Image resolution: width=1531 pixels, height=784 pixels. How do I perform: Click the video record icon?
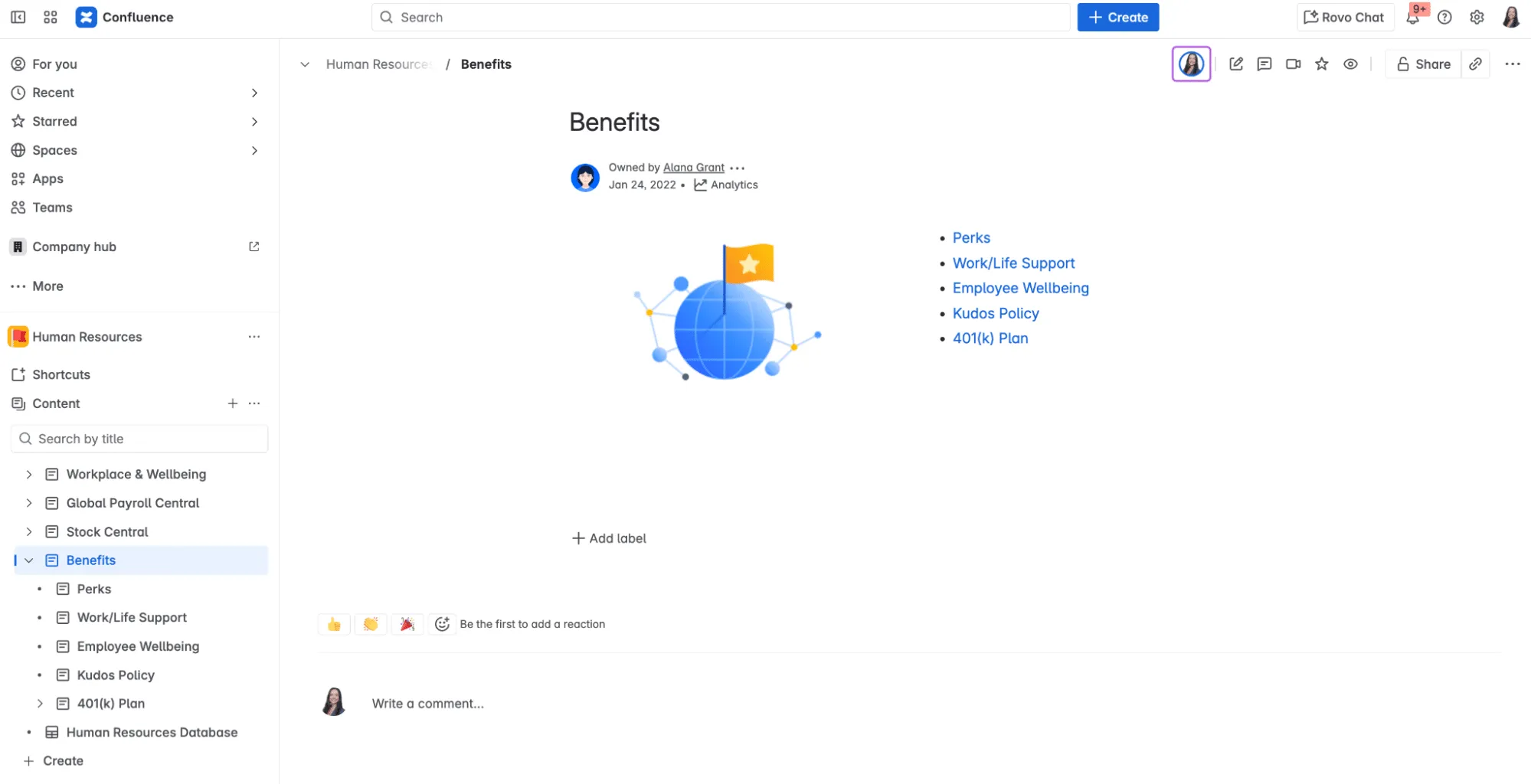tap(1293, 64)
